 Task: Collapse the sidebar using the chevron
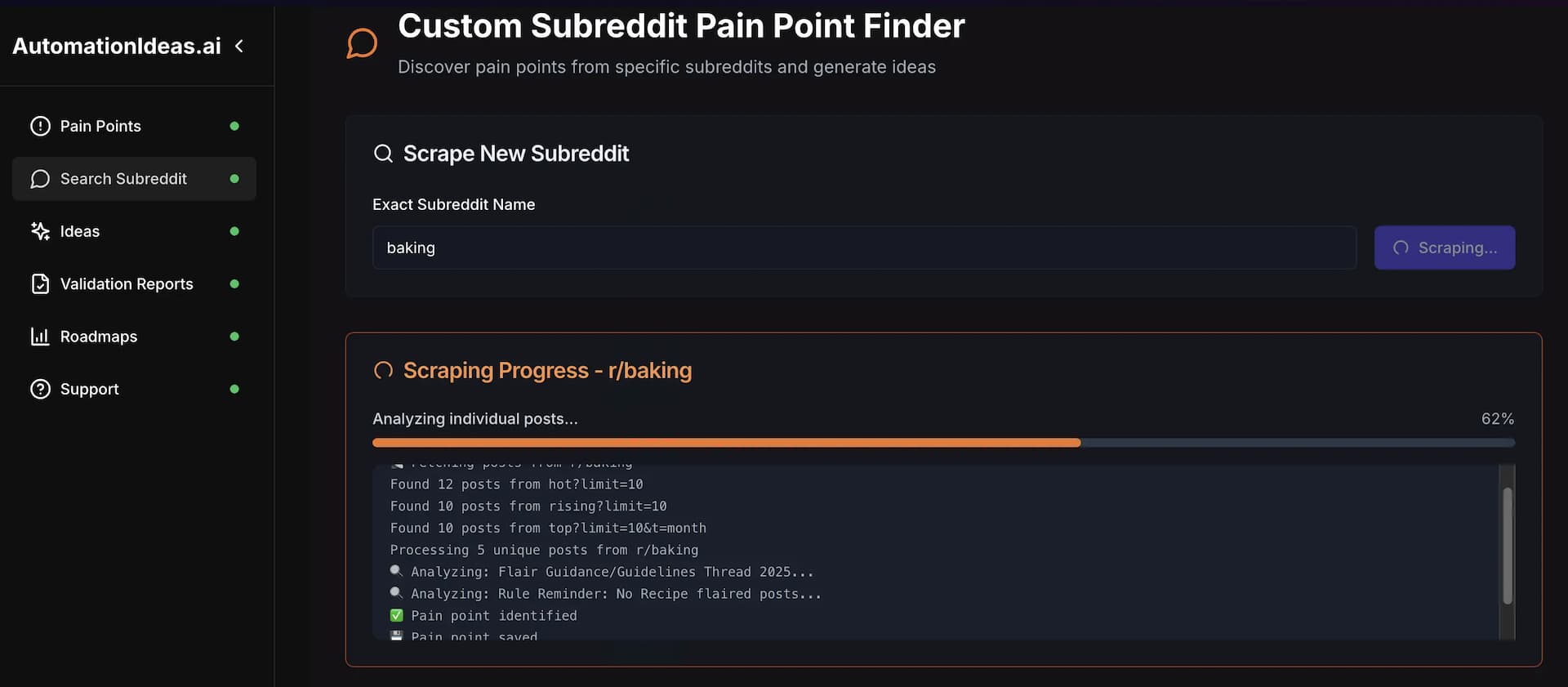tap(239, 47)
